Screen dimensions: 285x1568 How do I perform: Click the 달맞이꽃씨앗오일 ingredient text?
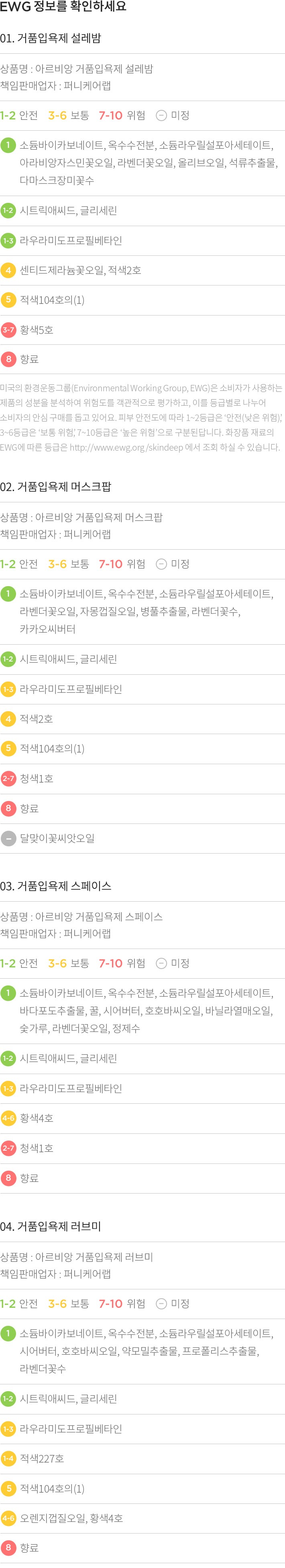(x=57, y=838)
